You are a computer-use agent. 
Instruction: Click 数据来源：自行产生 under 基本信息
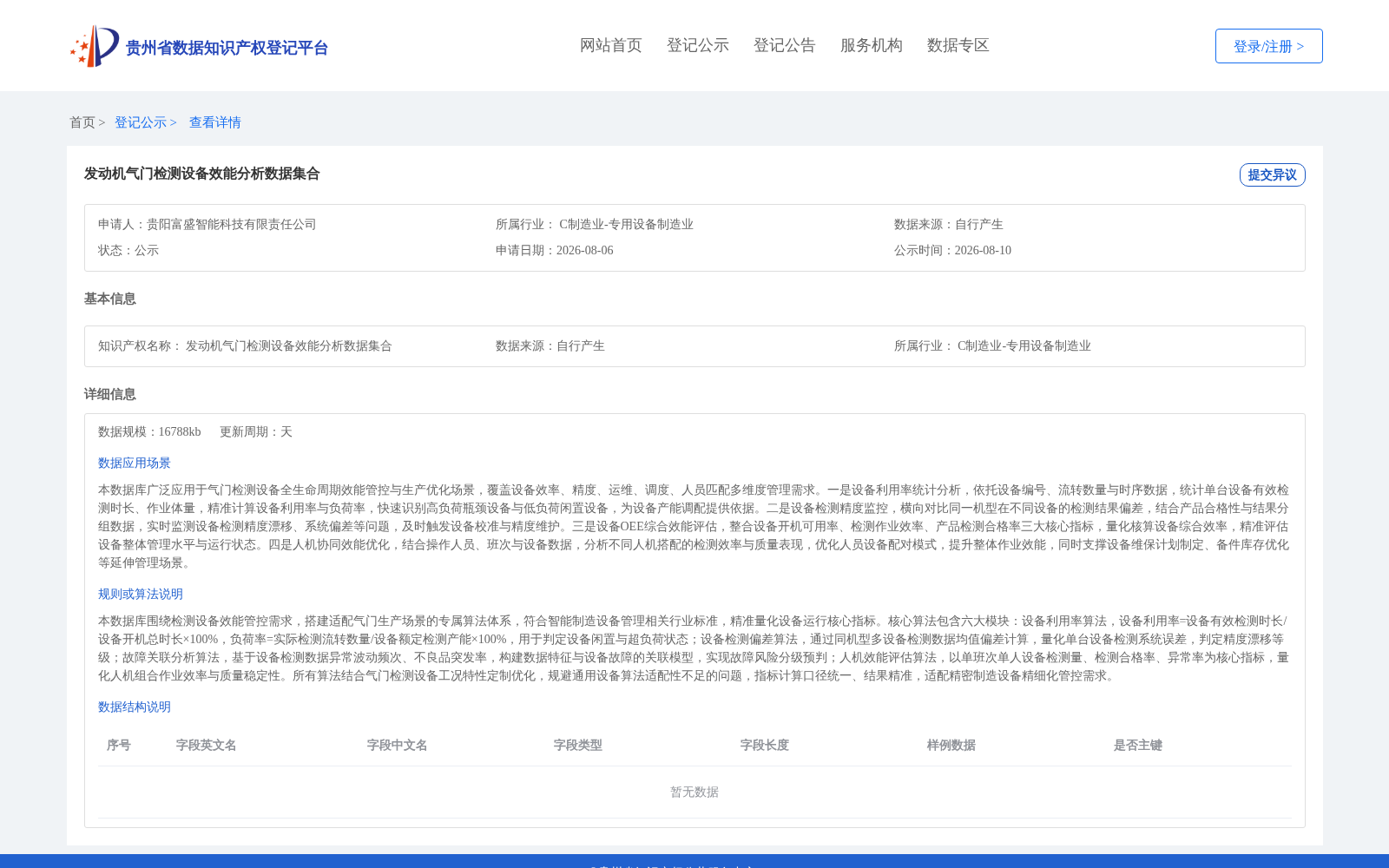[550, 345]
